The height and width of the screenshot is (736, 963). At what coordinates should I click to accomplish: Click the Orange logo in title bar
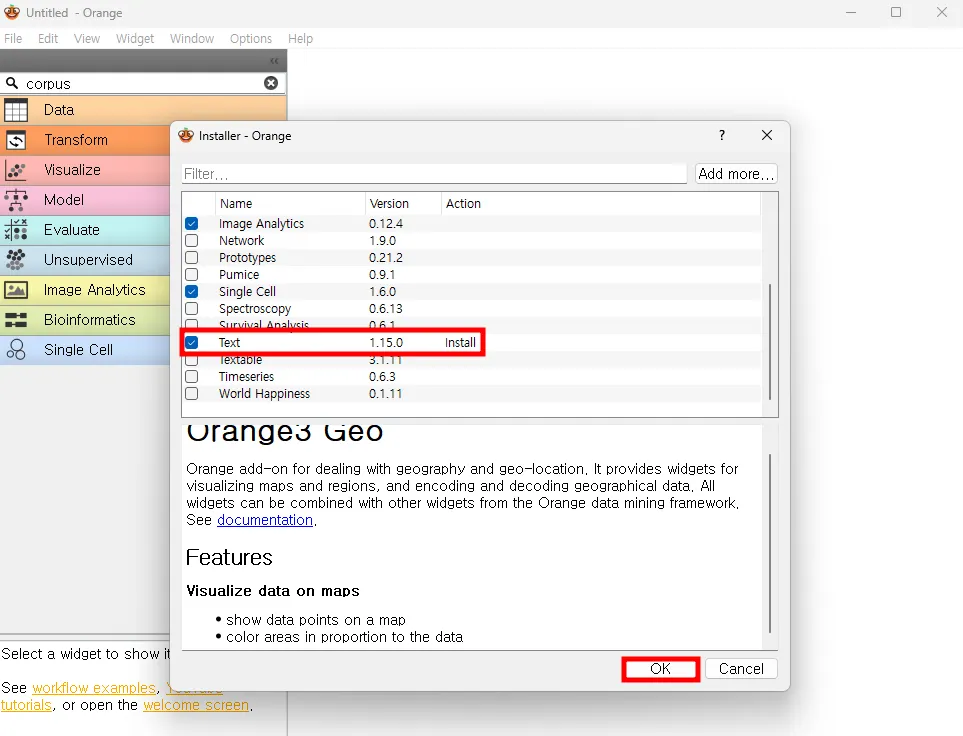tap(12, 12)
